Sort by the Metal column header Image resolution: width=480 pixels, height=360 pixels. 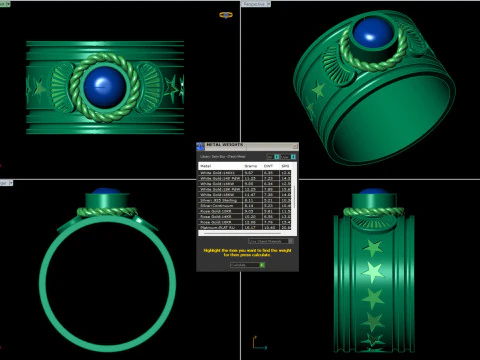pos(220,166)
